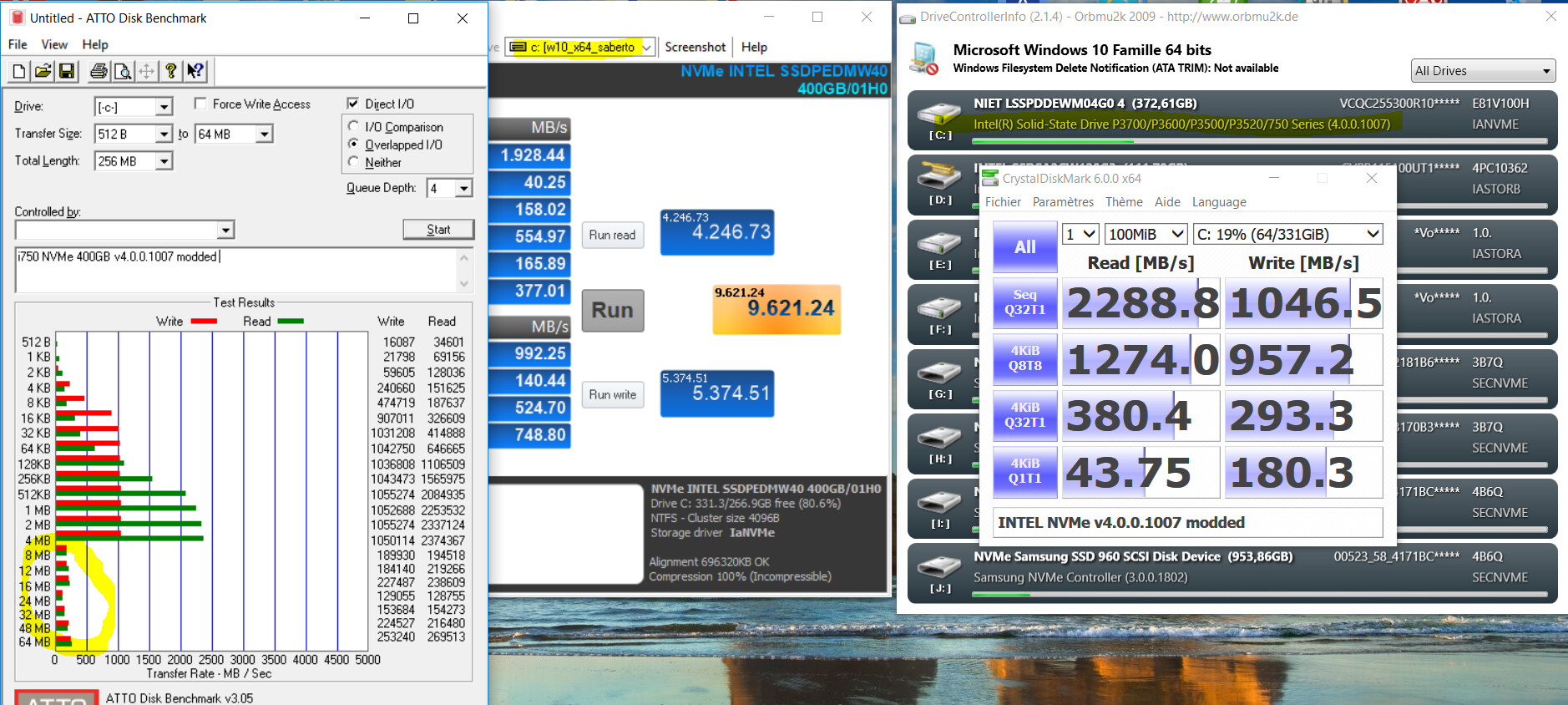Open the Queue Depth dropdown
The image size is (1568, 705).
(x=464, y=188)
